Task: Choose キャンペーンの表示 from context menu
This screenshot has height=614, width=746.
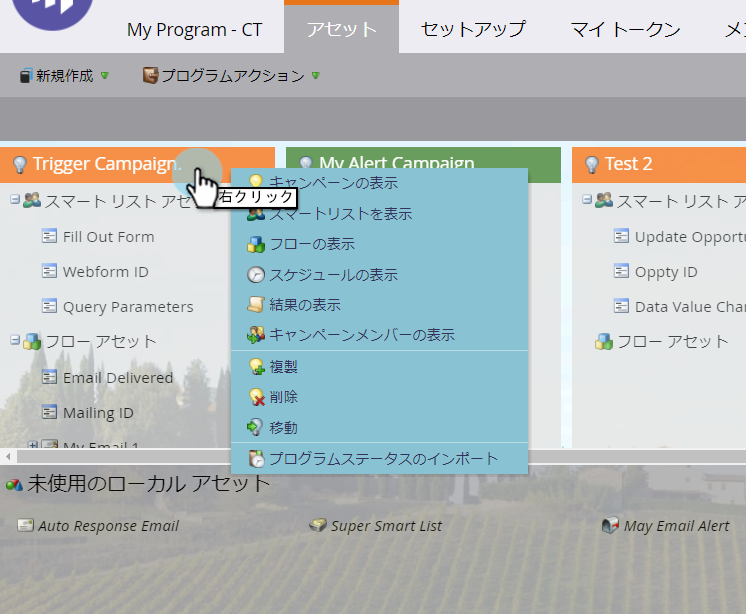Action: [379, 183]
